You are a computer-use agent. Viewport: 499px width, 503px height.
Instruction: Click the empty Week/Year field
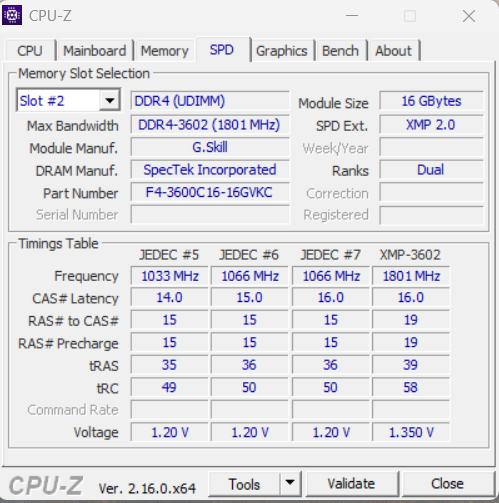click(x=431, y=147)
